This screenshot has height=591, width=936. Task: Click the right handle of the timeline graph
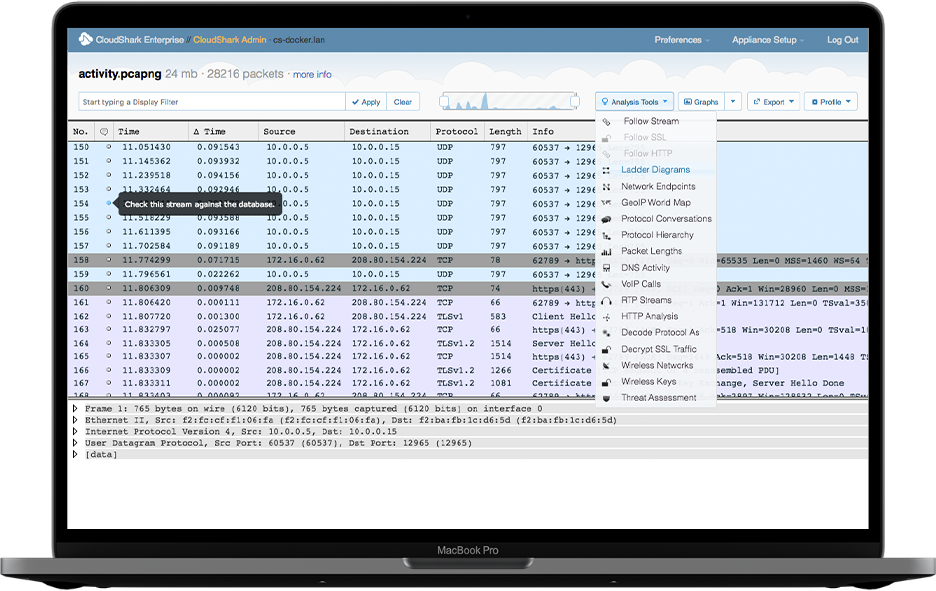575,101
